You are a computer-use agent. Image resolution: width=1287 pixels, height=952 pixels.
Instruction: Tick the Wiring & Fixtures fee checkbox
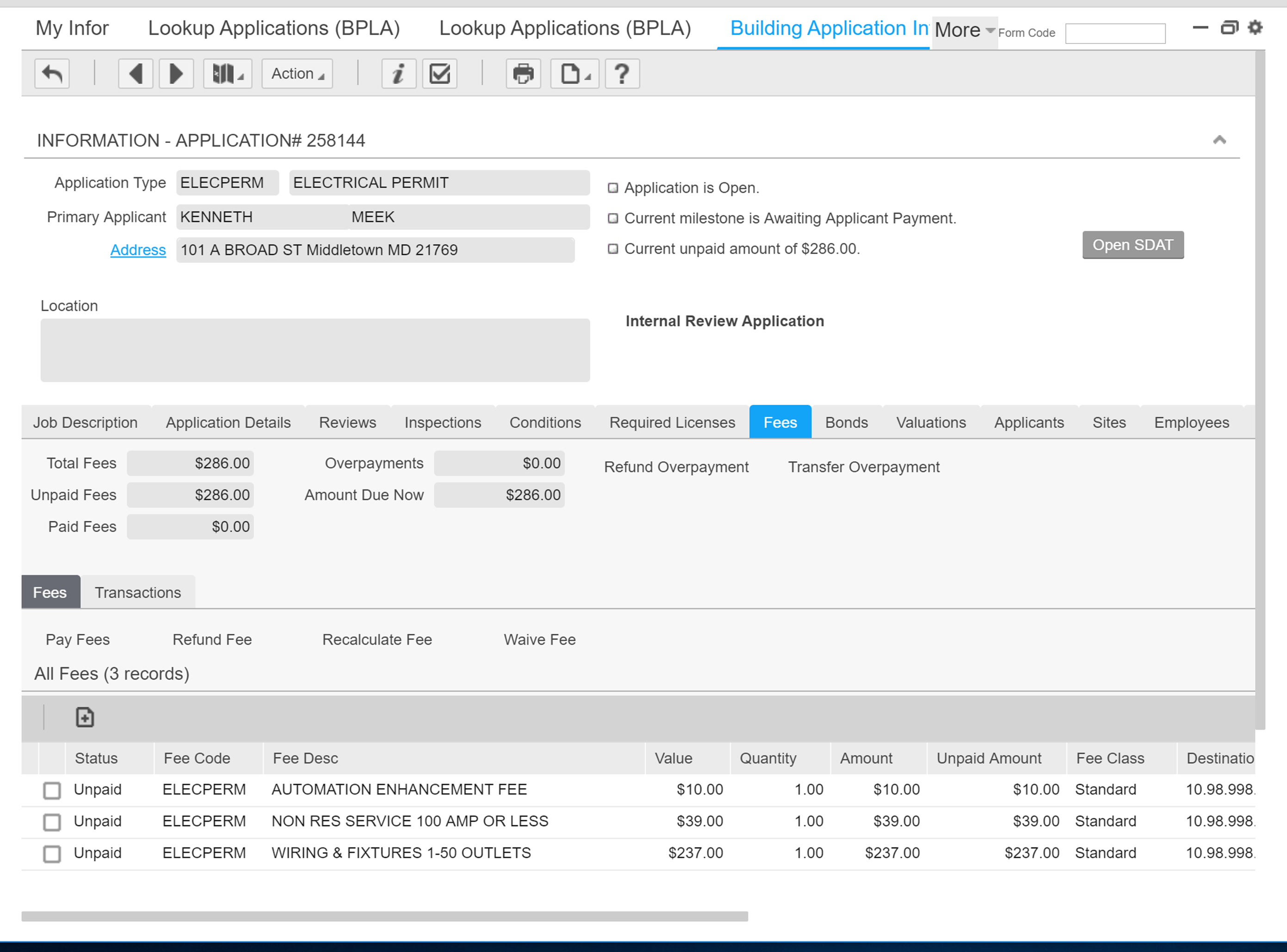pos(52,853)
